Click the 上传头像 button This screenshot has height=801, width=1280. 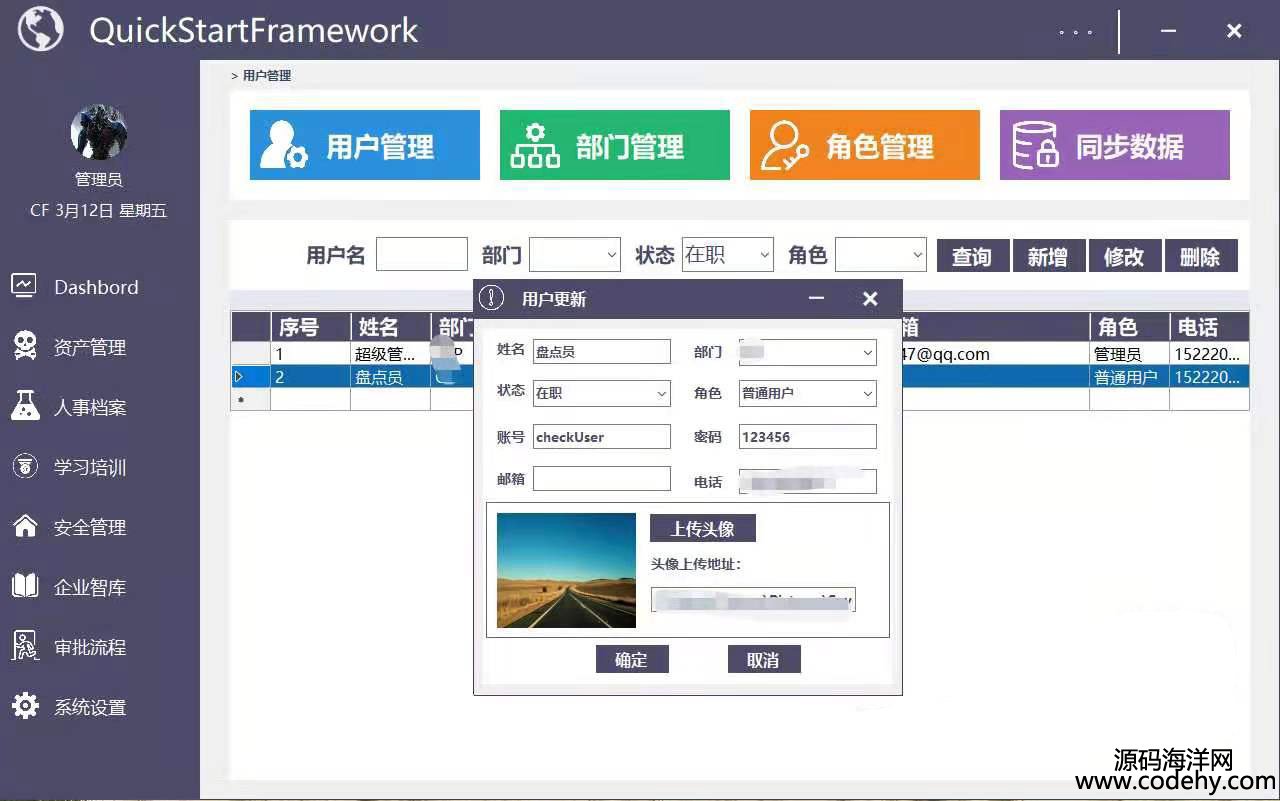click(x=702, y=529)
